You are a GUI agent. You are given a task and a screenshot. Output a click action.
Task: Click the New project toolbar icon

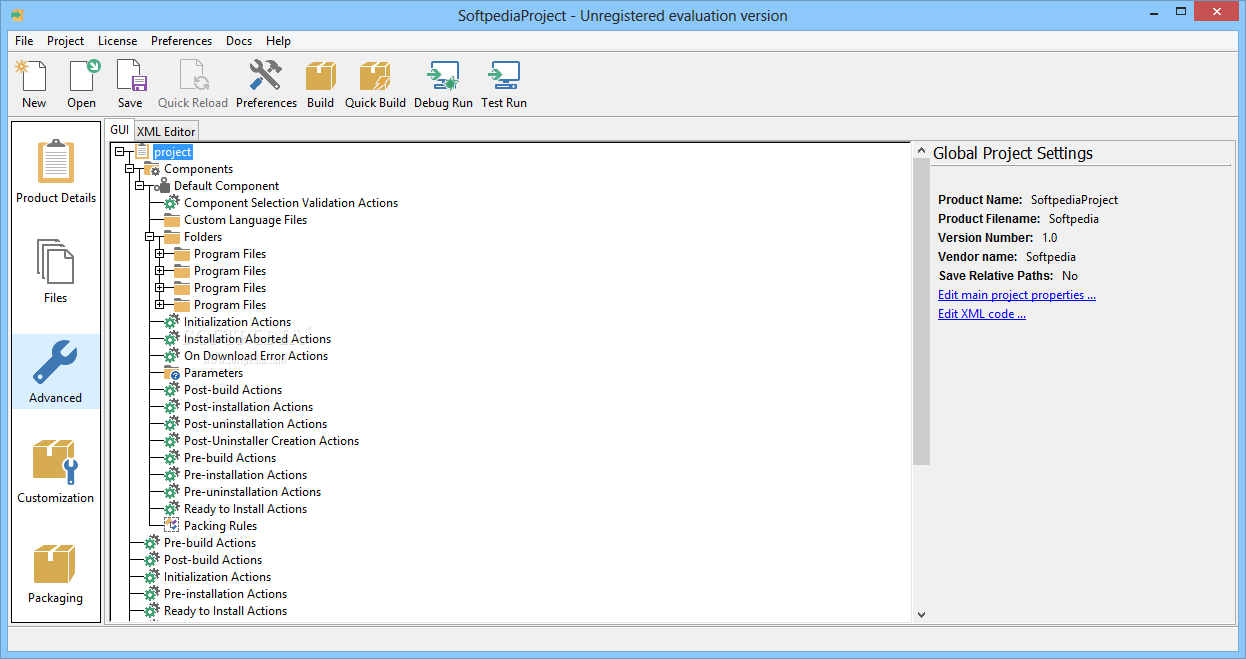33,77
